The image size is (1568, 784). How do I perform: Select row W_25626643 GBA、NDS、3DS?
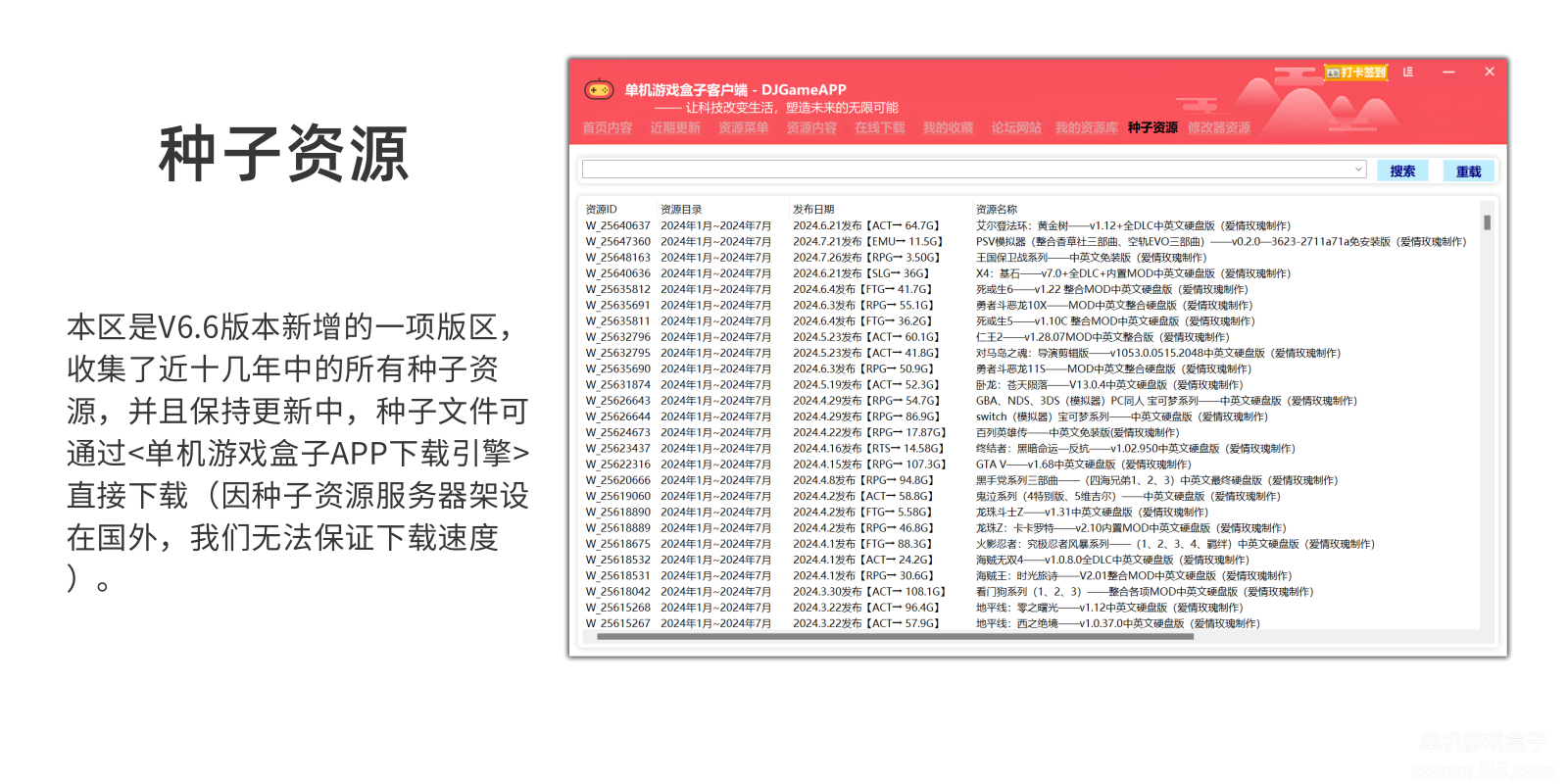(1032, 401)
